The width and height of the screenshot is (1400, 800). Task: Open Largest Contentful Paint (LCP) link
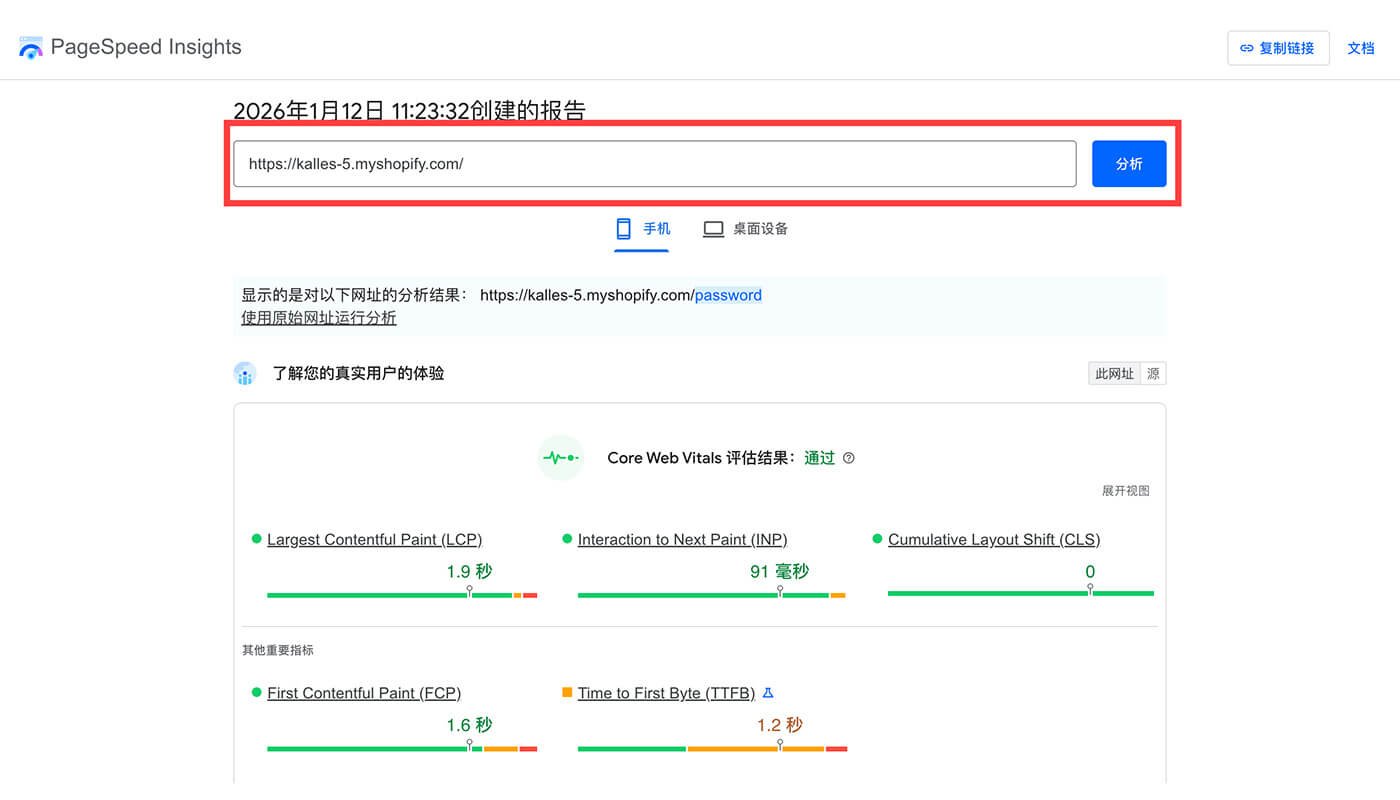(x=374, y=540)
